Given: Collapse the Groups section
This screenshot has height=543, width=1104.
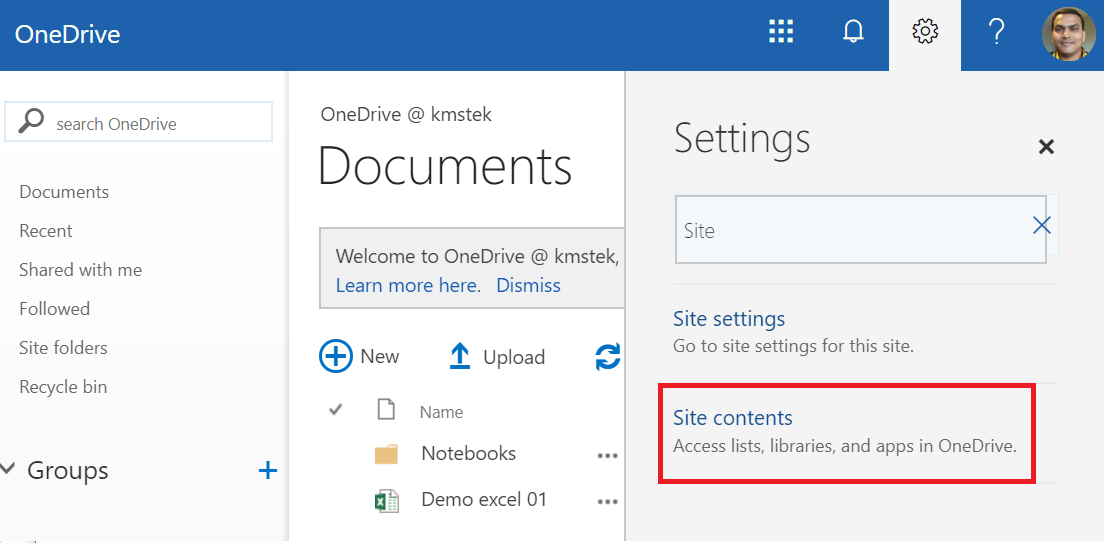Looking at the screenshot, I should point(10,469).
